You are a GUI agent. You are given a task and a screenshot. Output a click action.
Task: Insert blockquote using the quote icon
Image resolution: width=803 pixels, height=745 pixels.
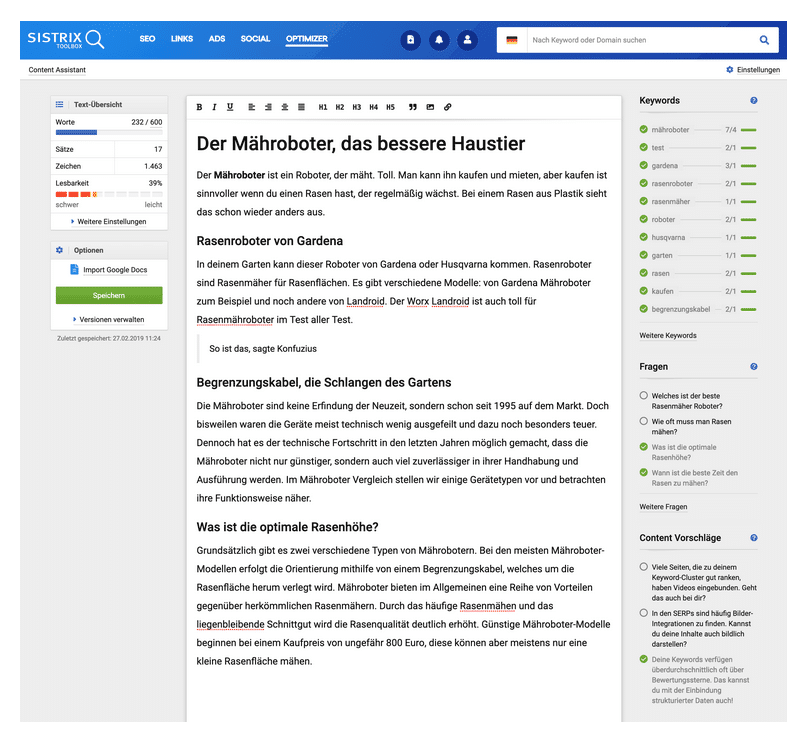pos(413,107)
